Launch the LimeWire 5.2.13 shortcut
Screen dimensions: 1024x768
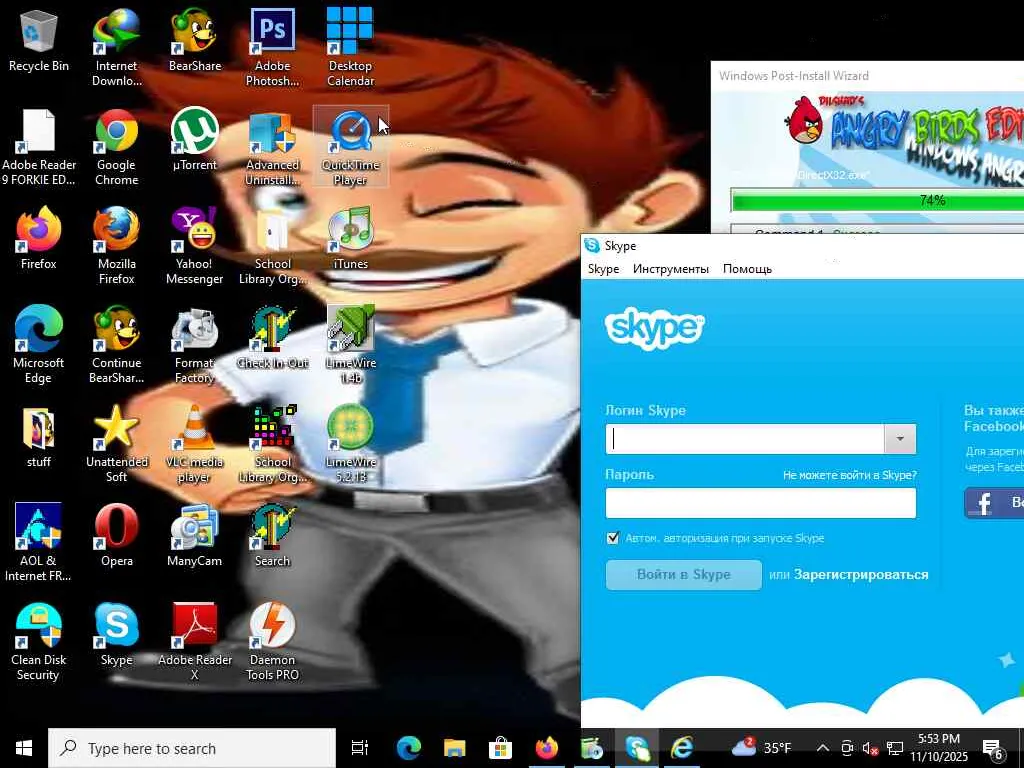(350, 443)
